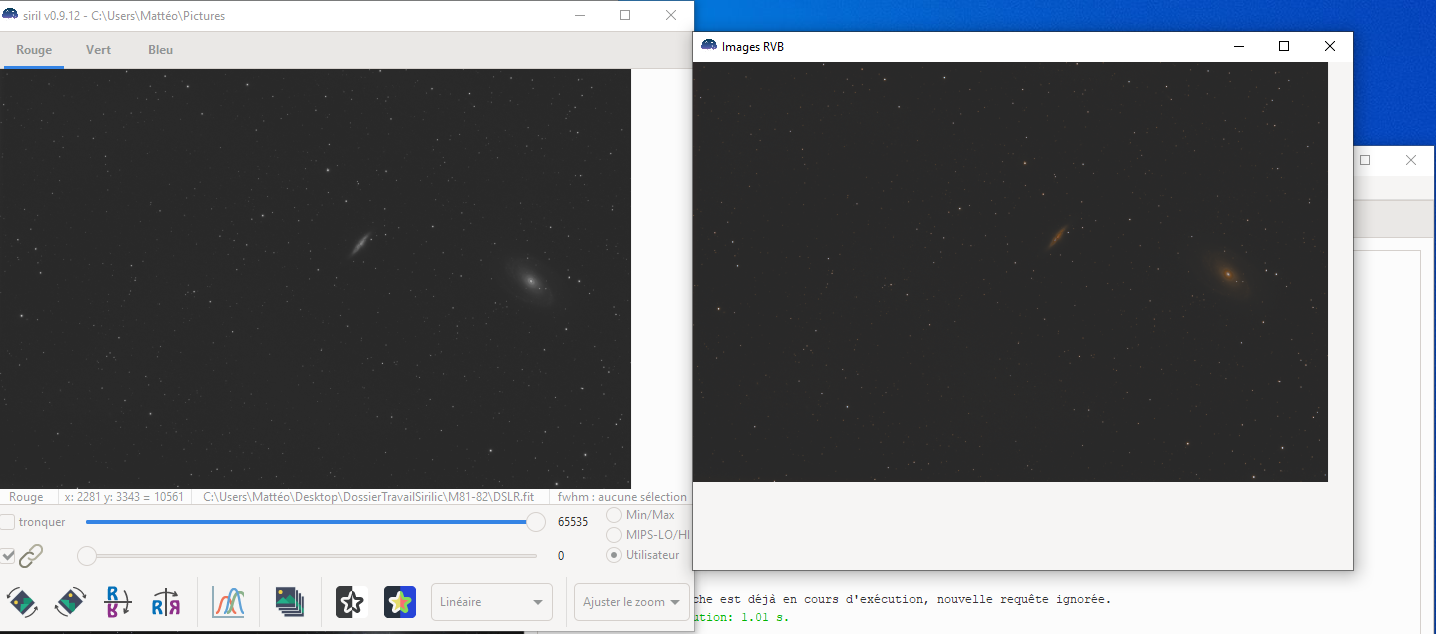Viewport: 1436px width, 634px height.
Task: Maximize the siril main window
Action: click(625, 15)
